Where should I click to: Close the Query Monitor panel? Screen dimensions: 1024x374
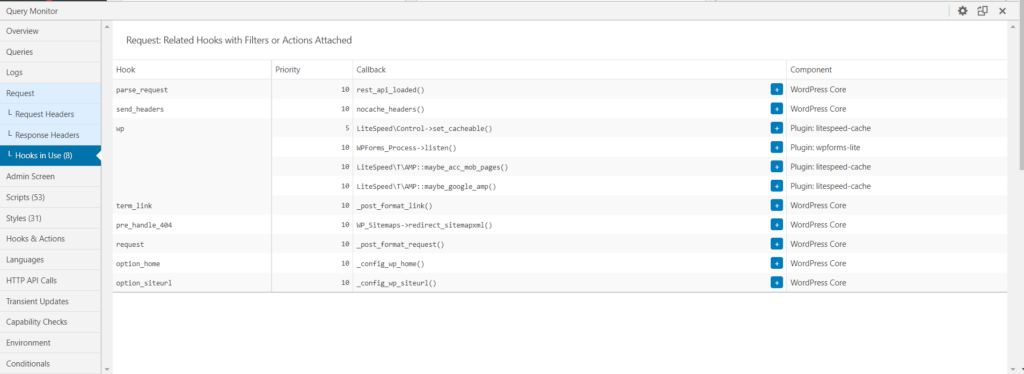[x=1002, y=10]
